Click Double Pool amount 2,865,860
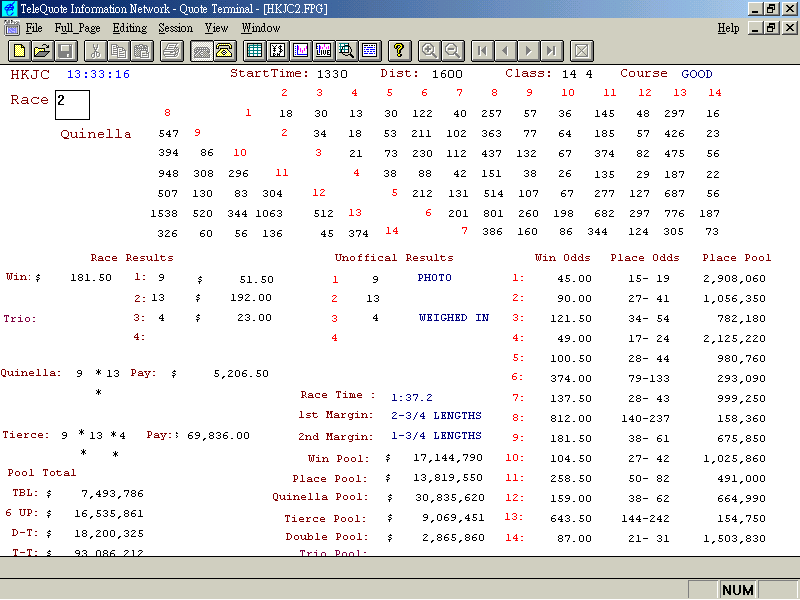This screenshot has width=800, height=600. coord(453,538)
